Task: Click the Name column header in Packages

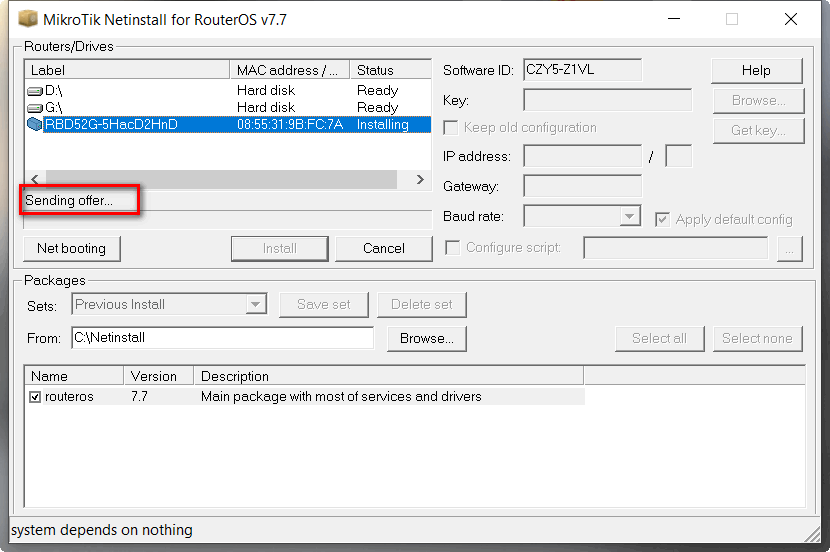Action: tap(74, 376)
